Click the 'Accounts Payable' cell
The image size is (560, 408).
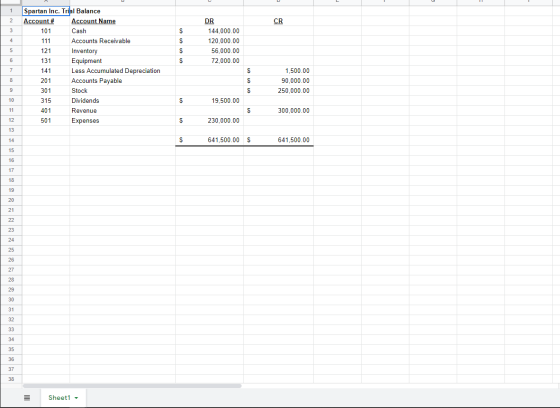pos(122,81)
